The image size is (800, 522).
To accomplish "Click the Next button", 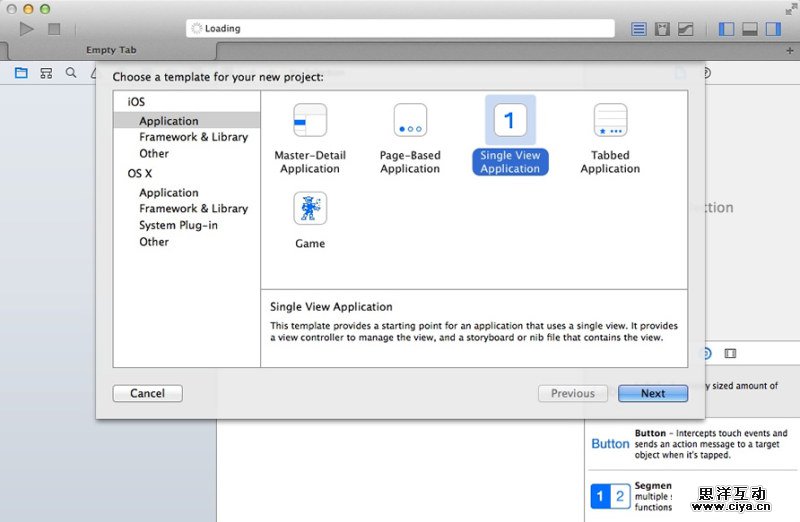I will click(653, 393).
